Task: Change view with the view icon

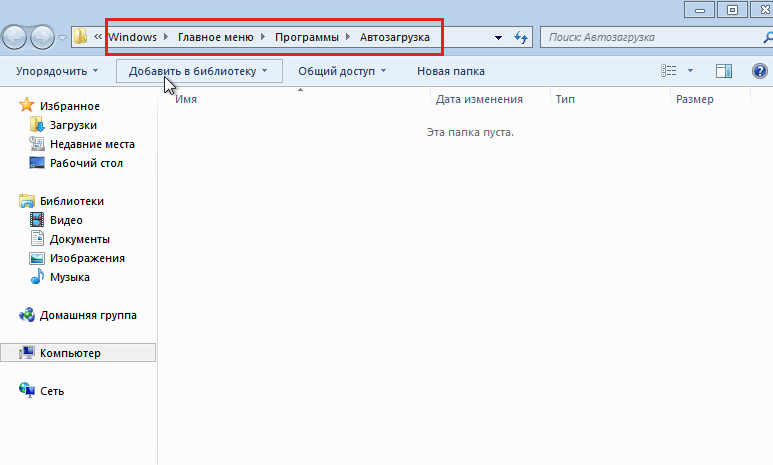Action: [x=668, y=71]
